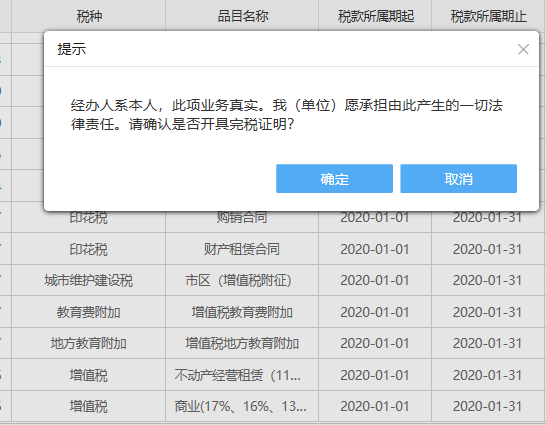The height and width of the screenshot is (425, 546).
Task: Click the 确定 button in the dialog
Action: (334, 179)
